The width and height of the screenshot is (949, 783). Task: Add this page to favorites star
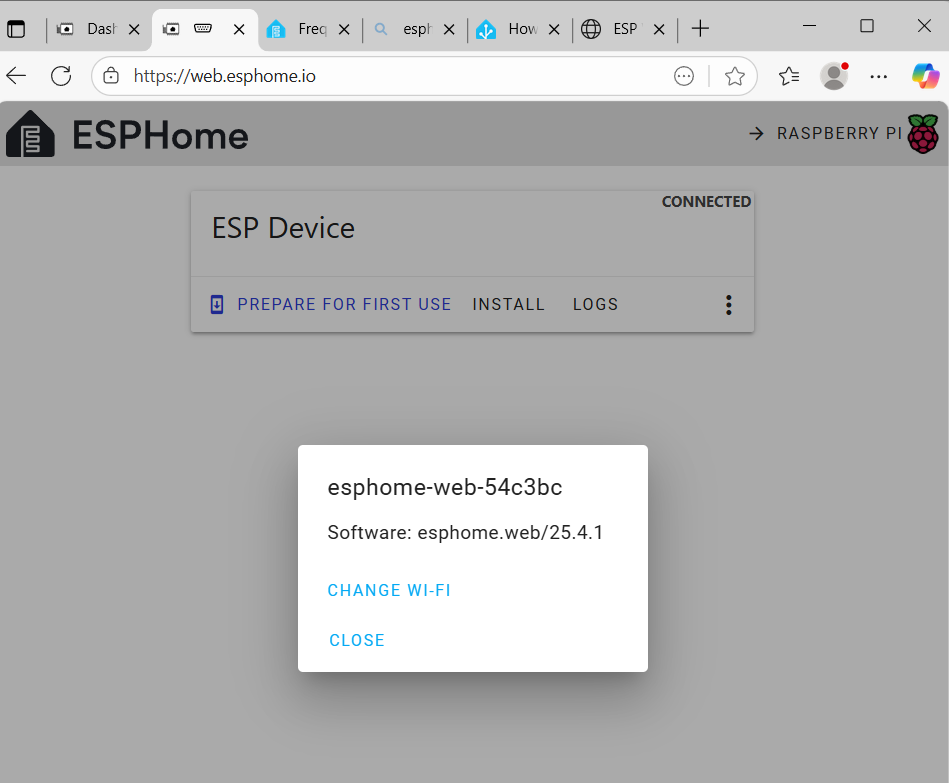pyautogui.click(x=735, y=76)
